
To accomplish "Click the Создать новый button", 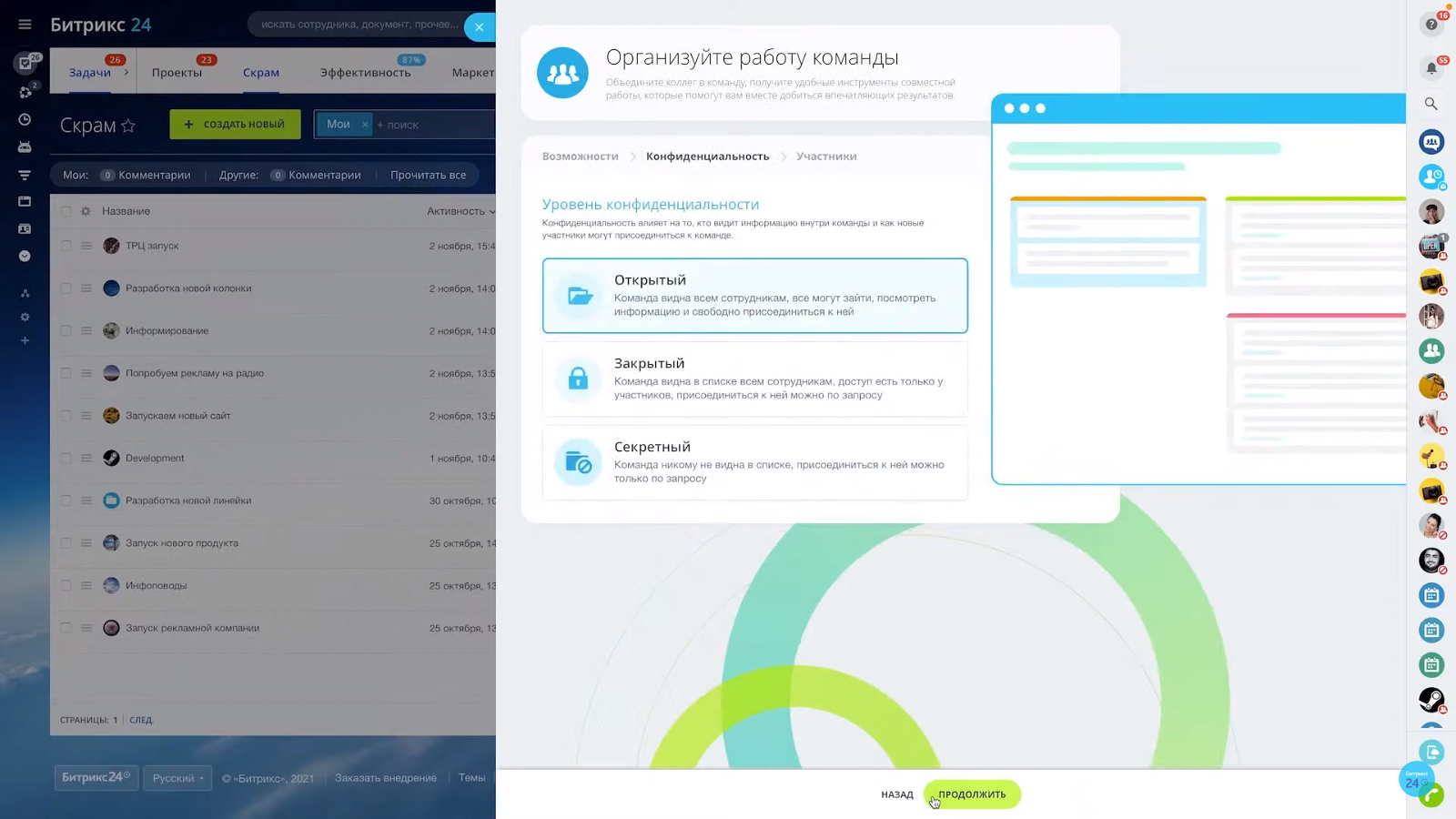I will pyautogui.click(x=235, y=125).
